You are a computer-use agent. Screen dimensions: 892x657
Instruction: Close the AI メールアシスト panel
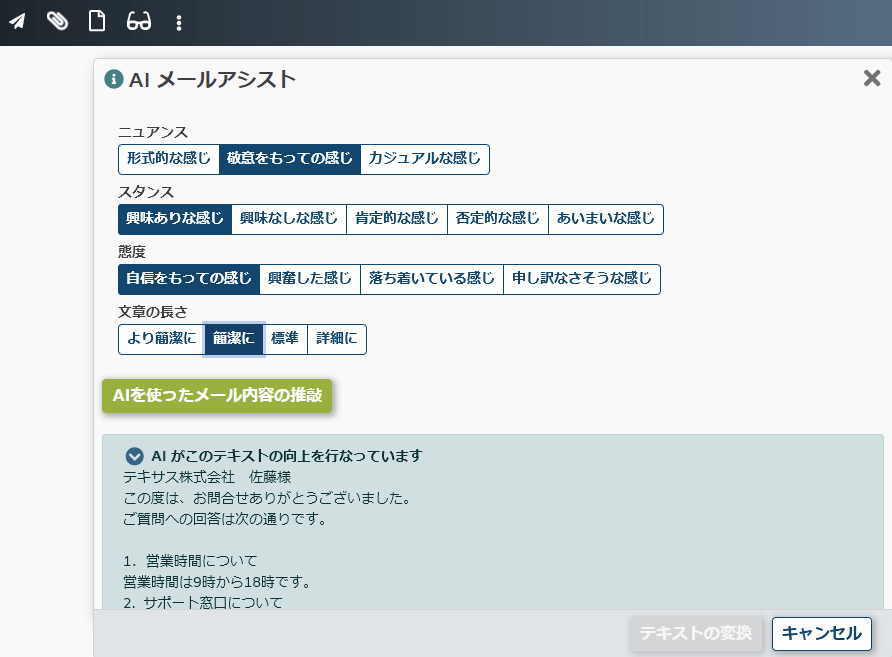872,78
